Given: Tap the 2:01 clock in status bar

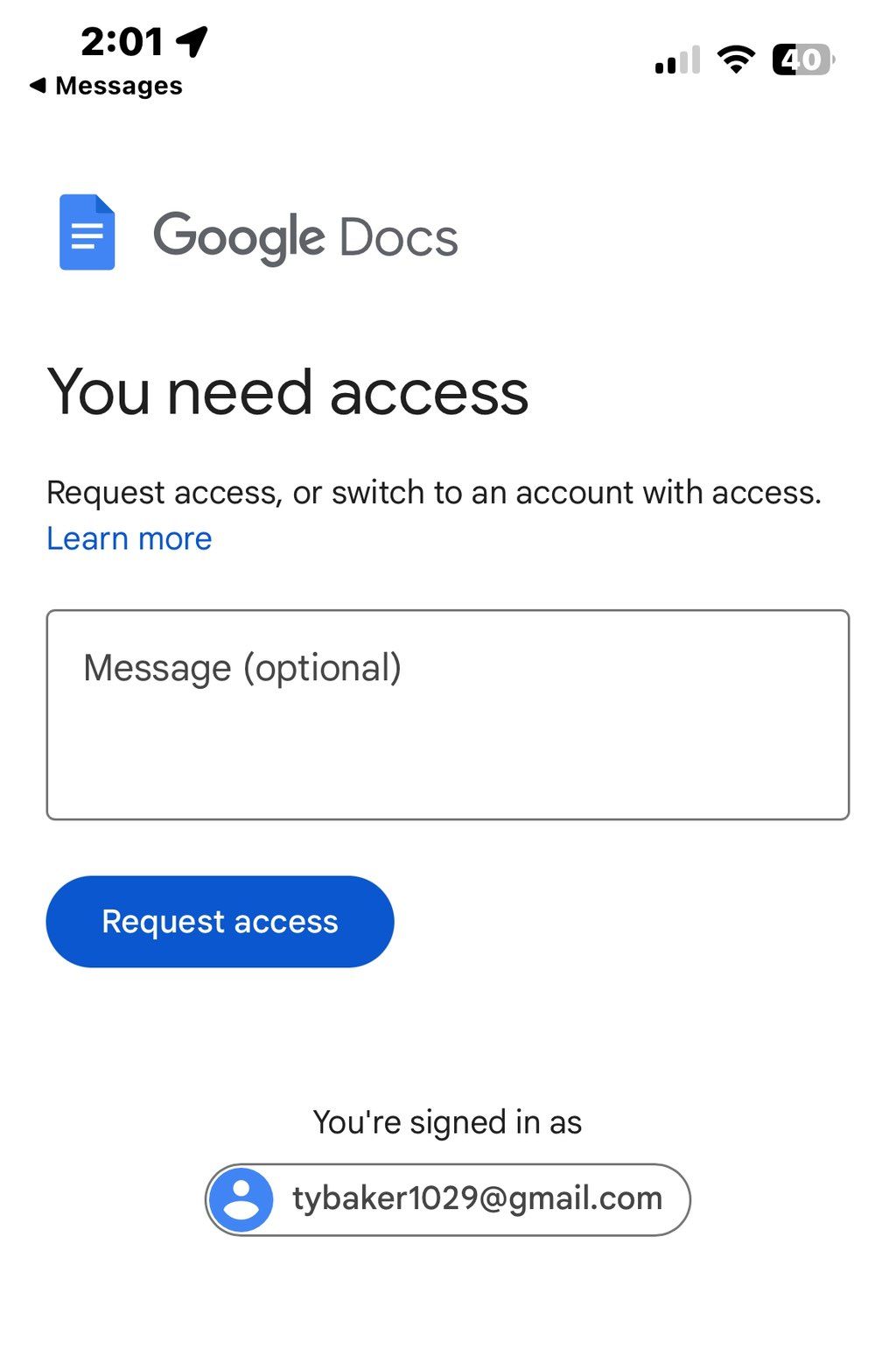Looking at the screenshot, I should click(122, 41).
